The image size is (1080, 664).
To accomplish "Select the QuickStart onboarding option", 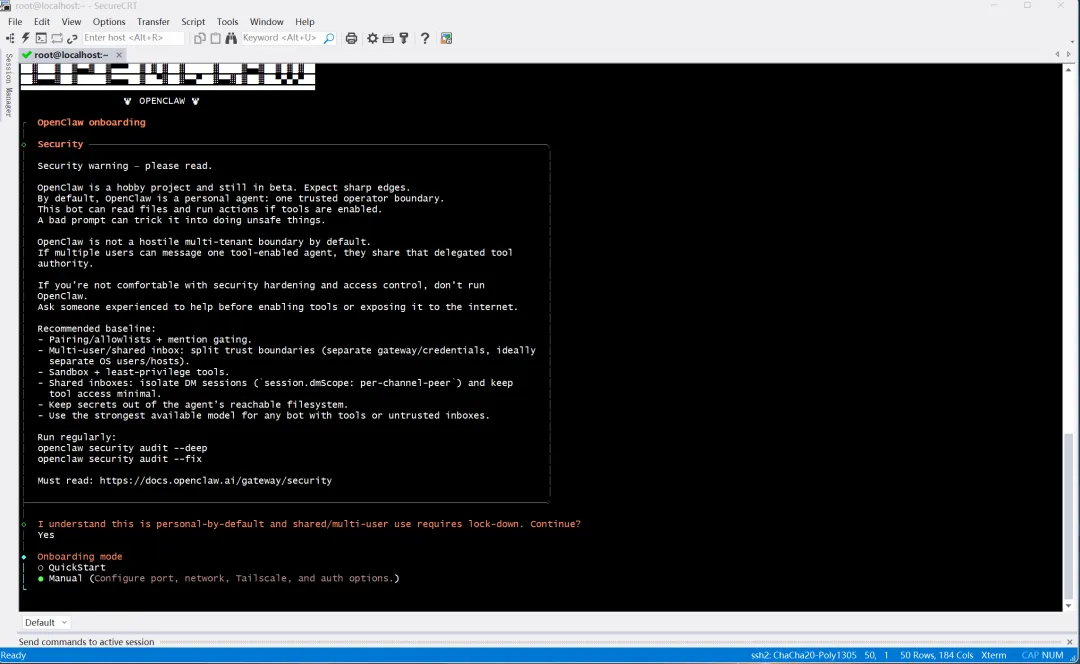I will (72, 568).
